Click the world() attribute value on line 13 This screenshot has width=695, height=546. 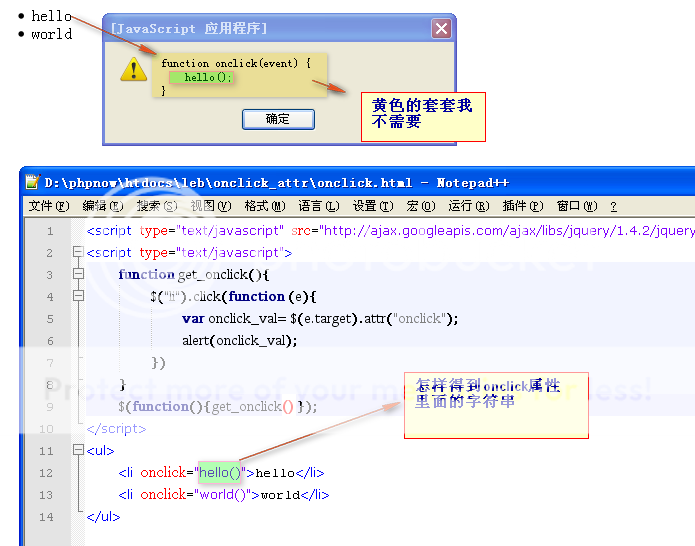click(223, 495)
